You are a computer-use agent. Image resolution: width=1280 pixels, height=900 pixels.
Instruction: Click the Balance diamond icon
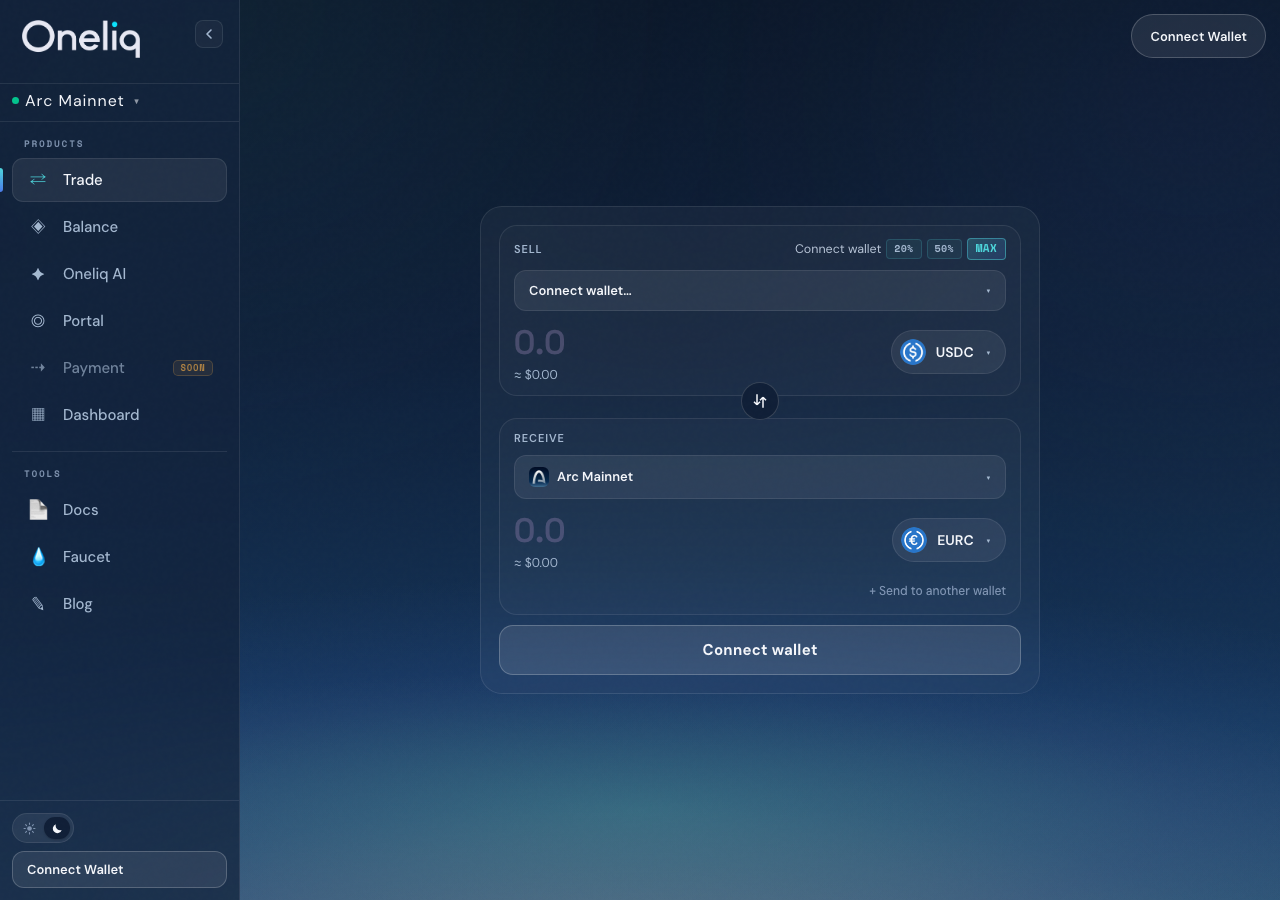pos(38,227)
